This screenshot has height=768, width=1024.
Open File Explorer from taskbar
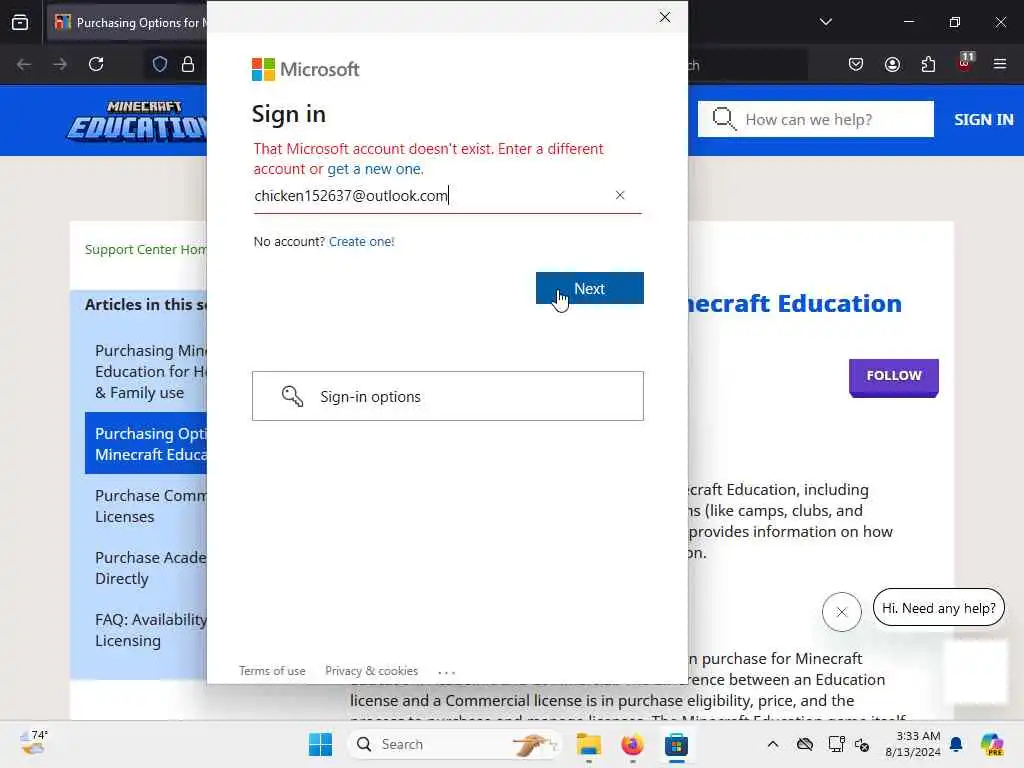[588, 744]
